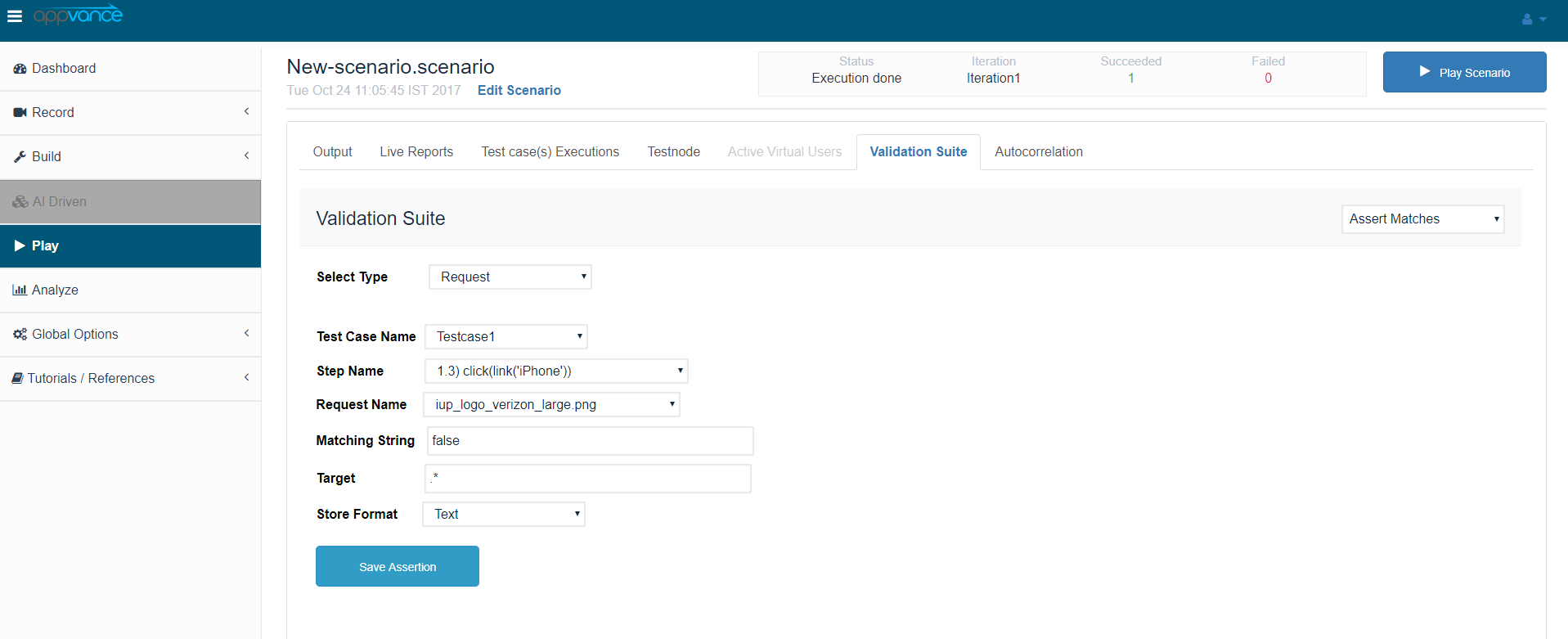Click the Analyze bar chart icon
The image size is (1568, 639).
[20, 290]
